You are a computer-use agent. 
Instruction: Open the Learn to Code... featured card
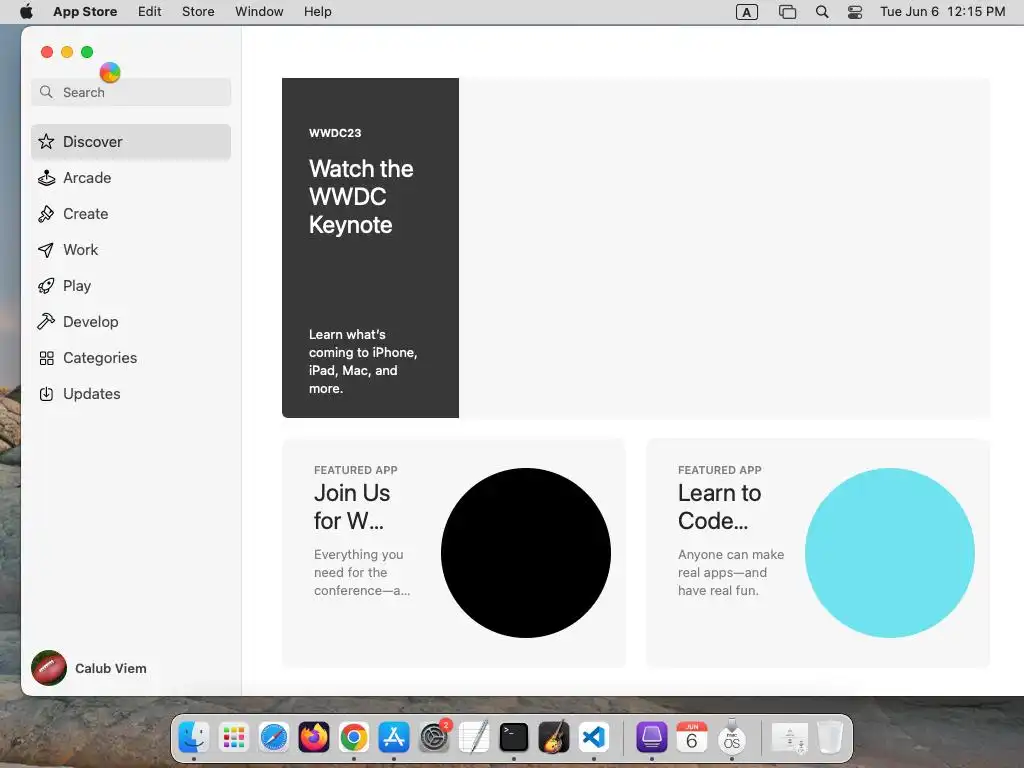818,553
